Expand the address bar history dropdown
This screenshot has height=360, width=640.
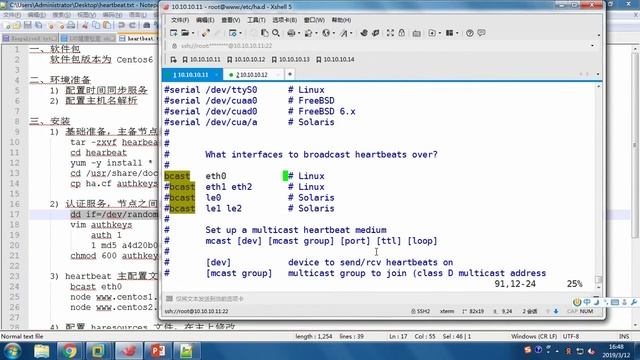point(593,46)
